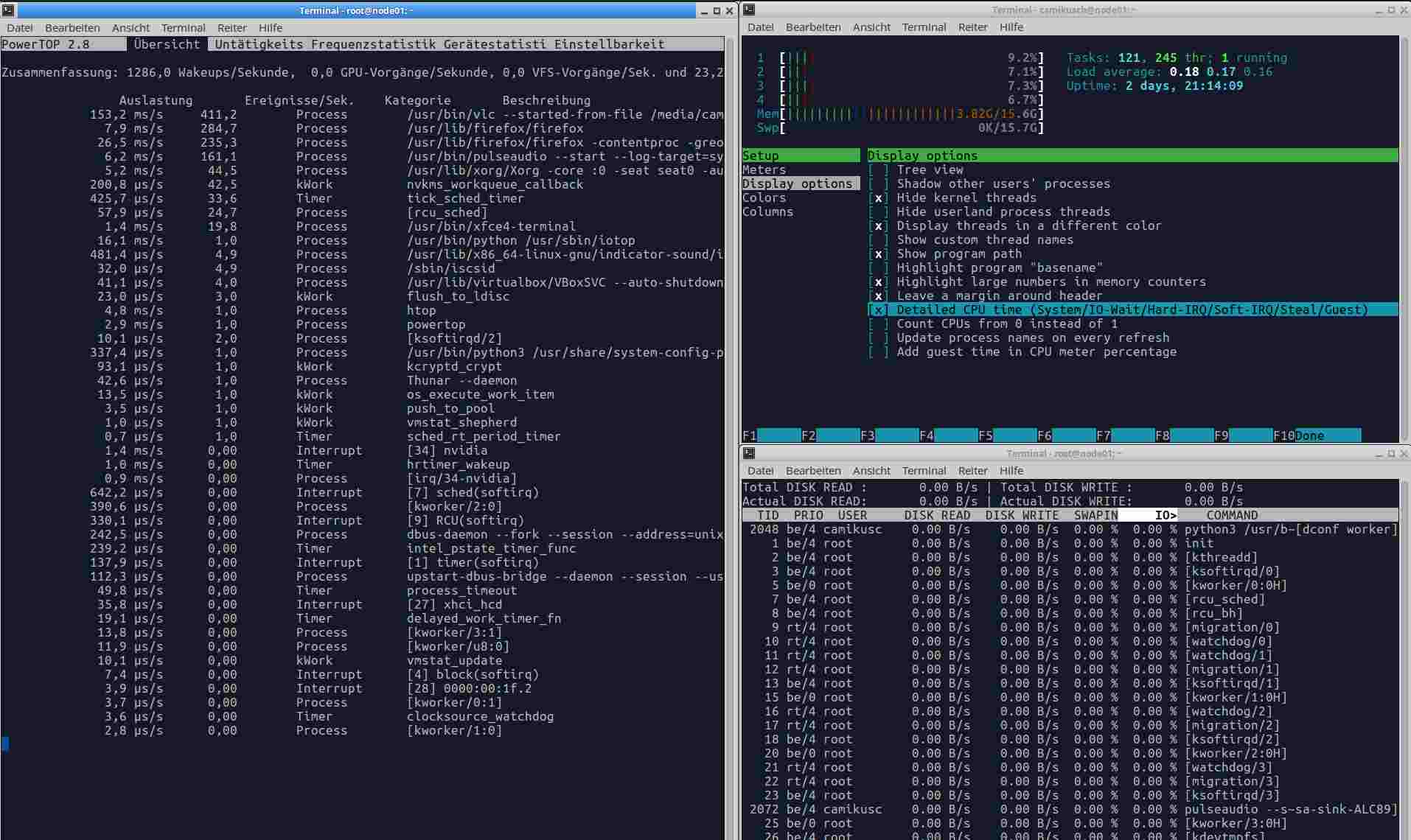Switch to PowerTOP Frequenzstatistik tab
1411x840 pixels.
(x=374, y=44)
